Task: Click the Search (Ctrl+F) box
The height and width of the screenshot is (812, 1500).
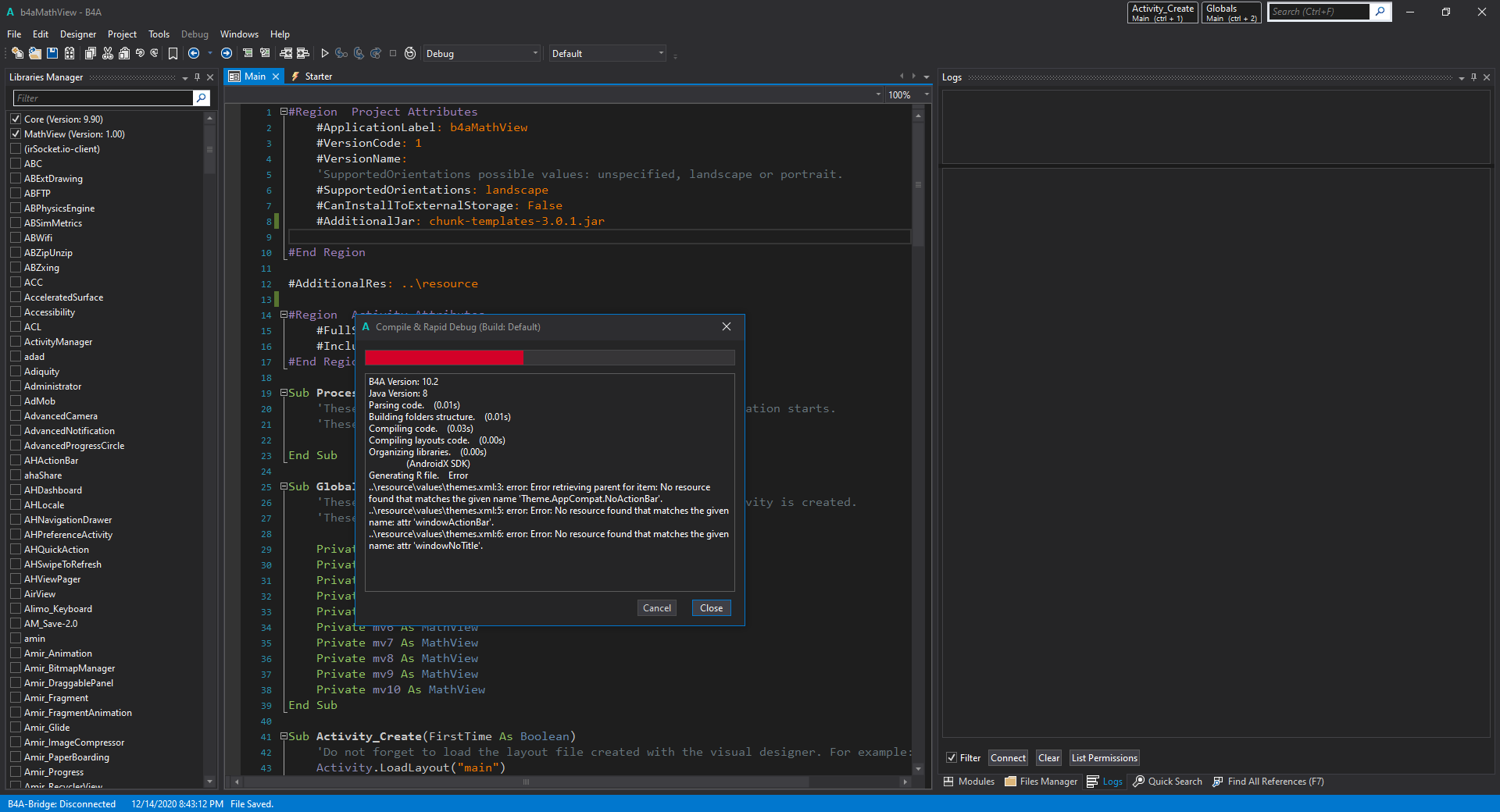Action: (x=1319, y=12)
